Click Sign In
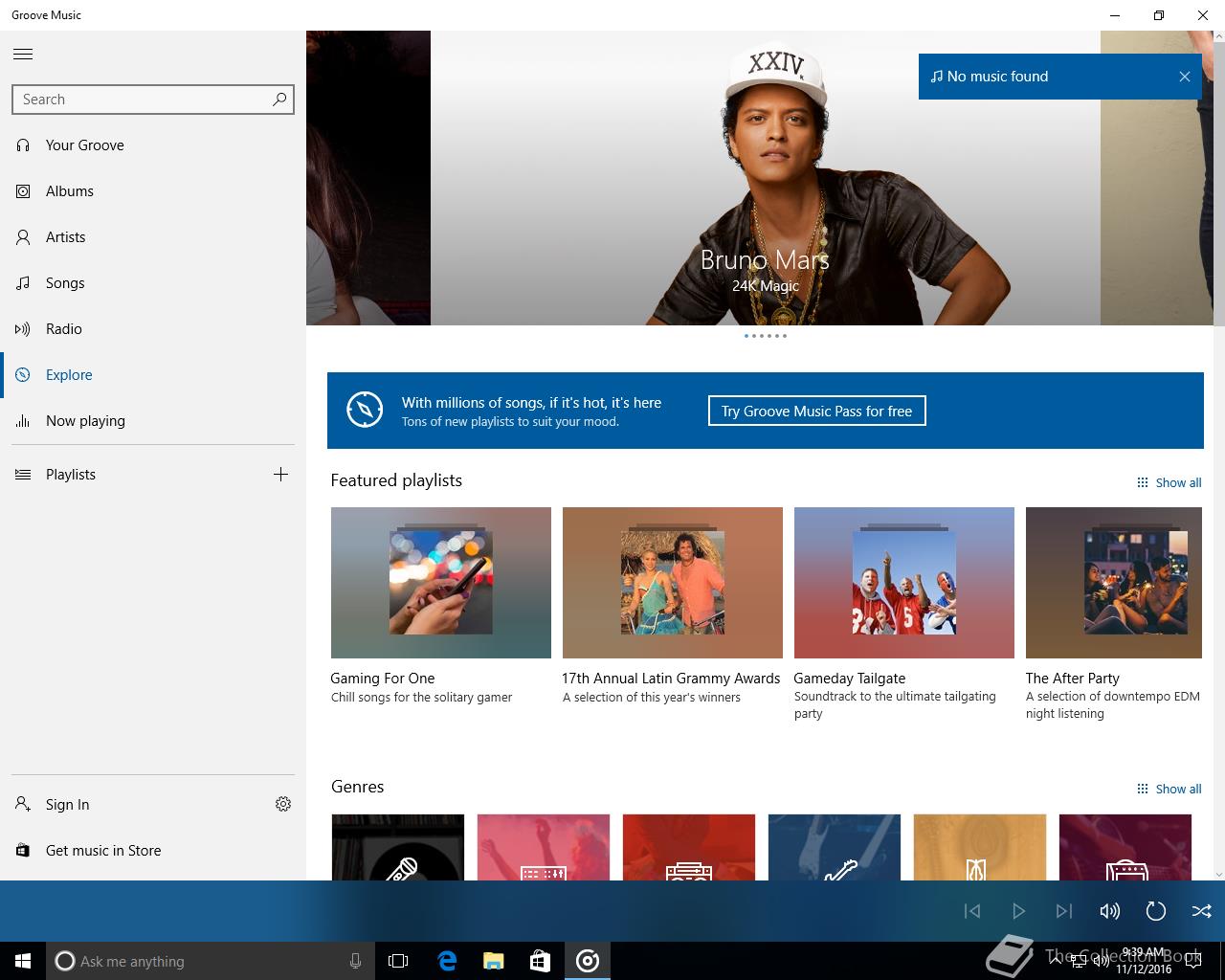Viewport: 1225px width, 980px height. click(129, 805)
